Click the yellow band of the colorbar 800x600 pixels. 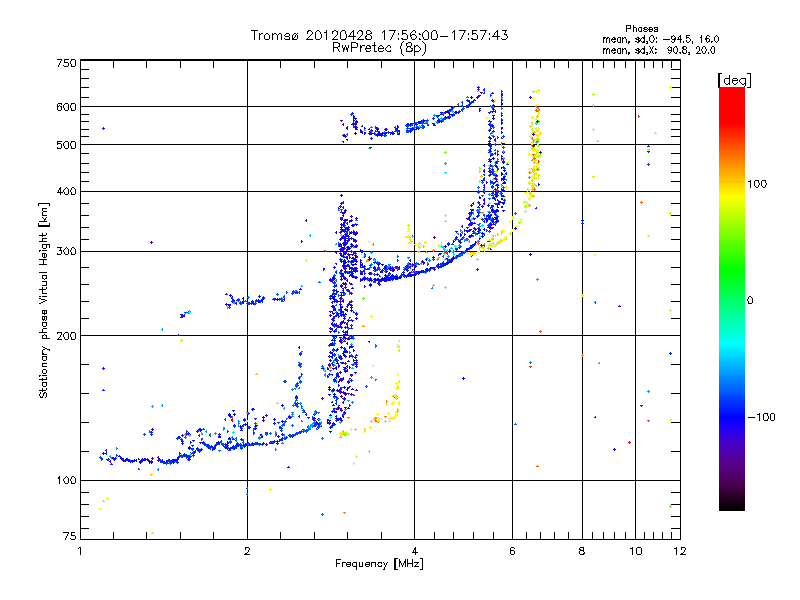pos(732,196)
